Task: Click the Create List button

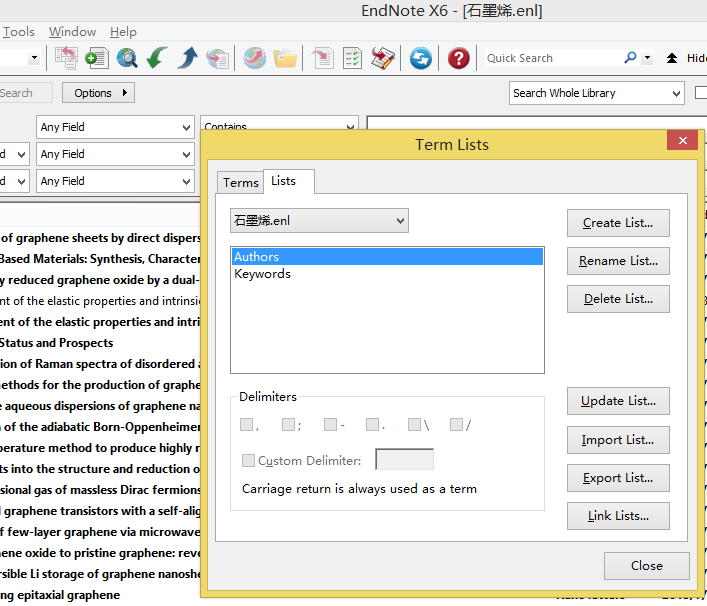Action: (618, 223)
